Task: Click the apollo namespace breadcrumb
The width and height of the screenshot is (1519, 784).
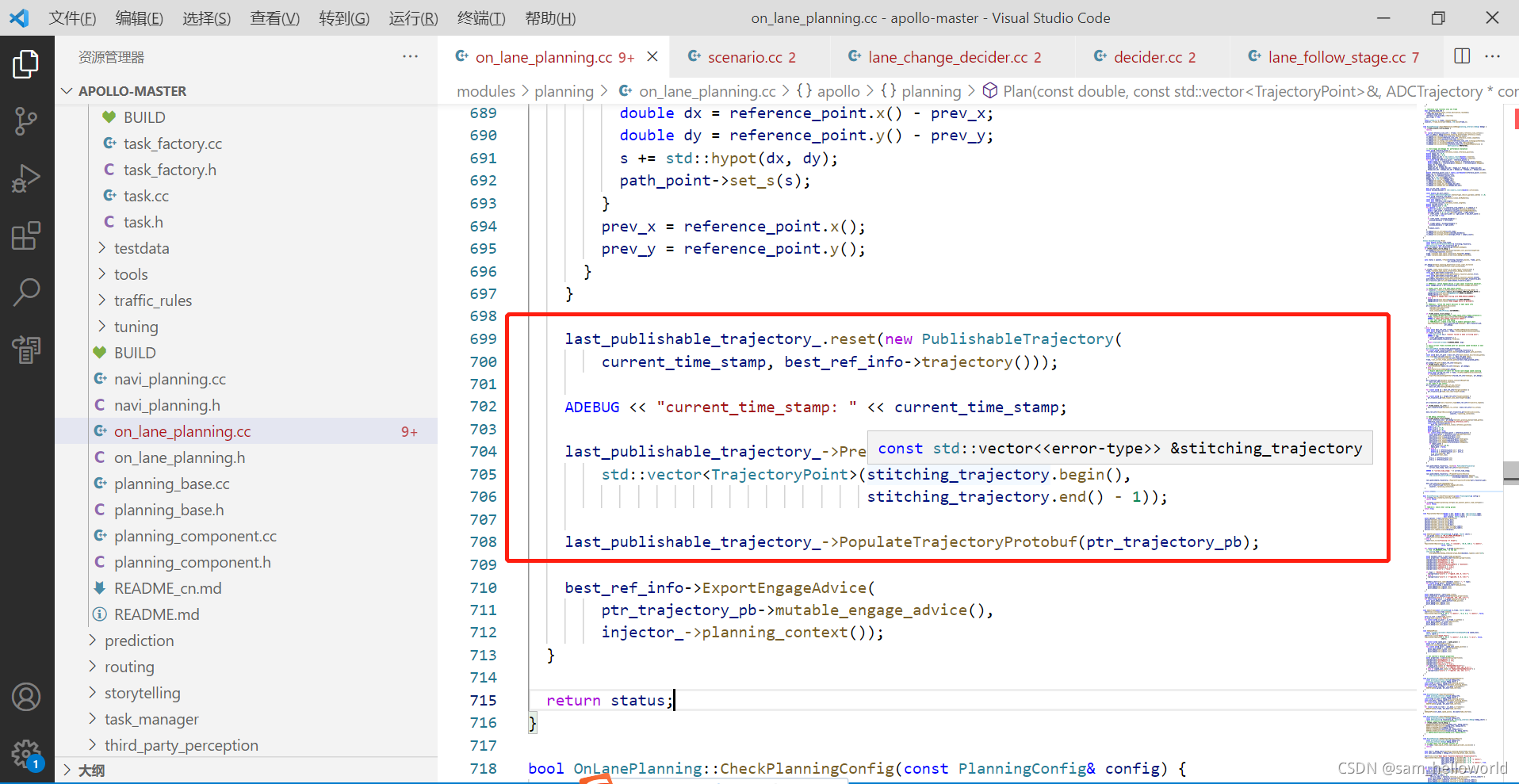Action: click(x=838, y=91)
